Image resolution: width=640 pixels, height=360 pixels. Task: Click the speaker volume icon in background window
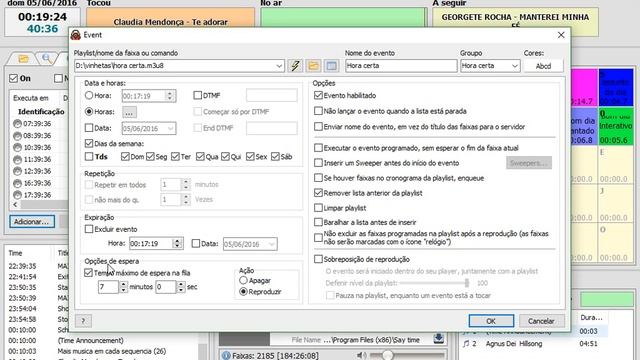361,356
